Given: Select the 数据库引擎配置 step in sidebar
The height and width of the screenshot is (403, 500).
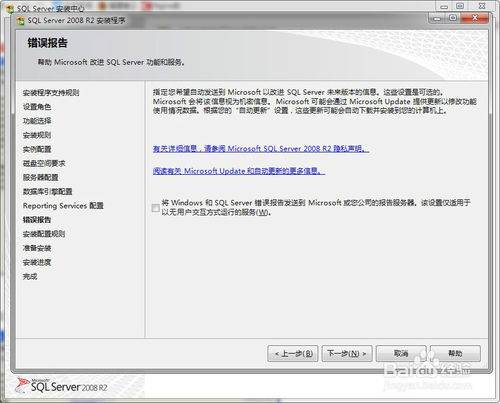Looking at the screenshot, I should [47, 192].
